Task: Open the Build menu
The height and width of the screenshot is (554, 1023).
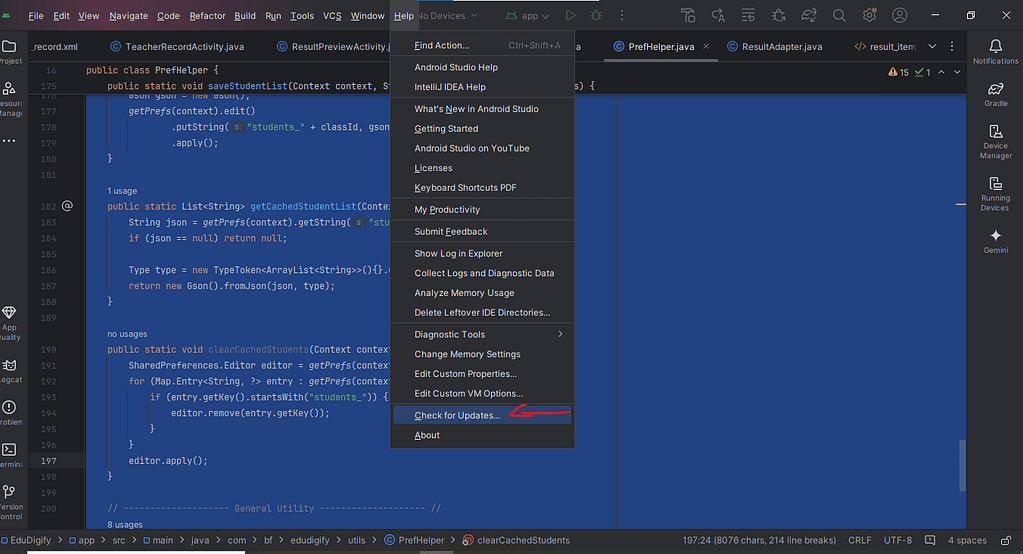Action: 245,16
